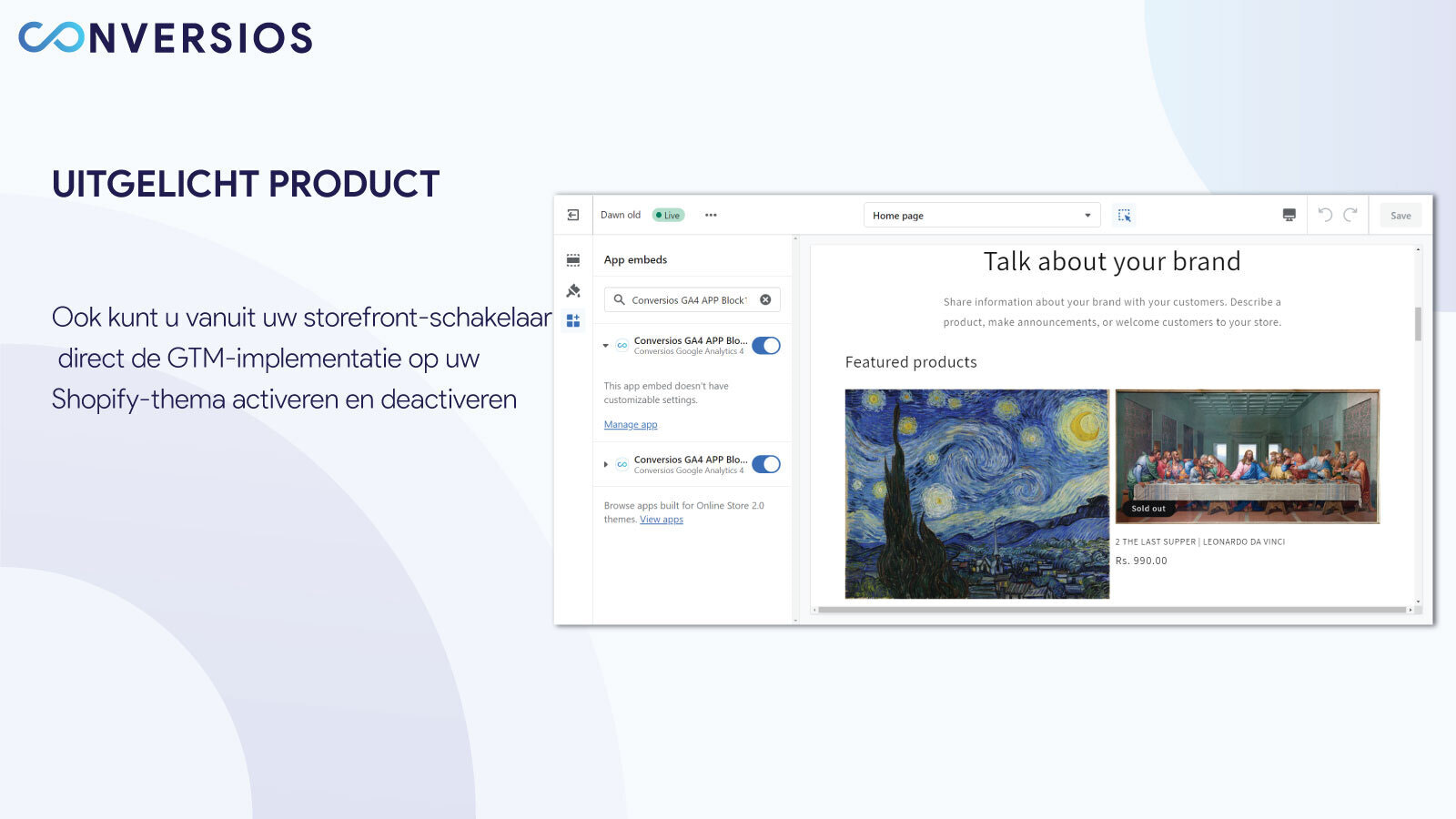Image resolution: width=1456 pixels, height=819 pixels.
Task: Click the Live status badge
Action: click(x=669, y=216)
